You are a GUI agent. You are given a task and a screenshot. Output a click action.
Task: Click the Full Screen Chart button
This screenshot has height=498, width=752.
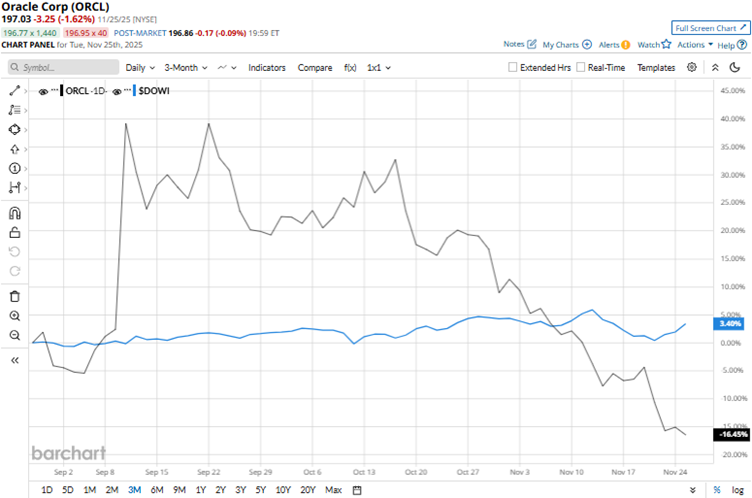click(x=710, y=28)
